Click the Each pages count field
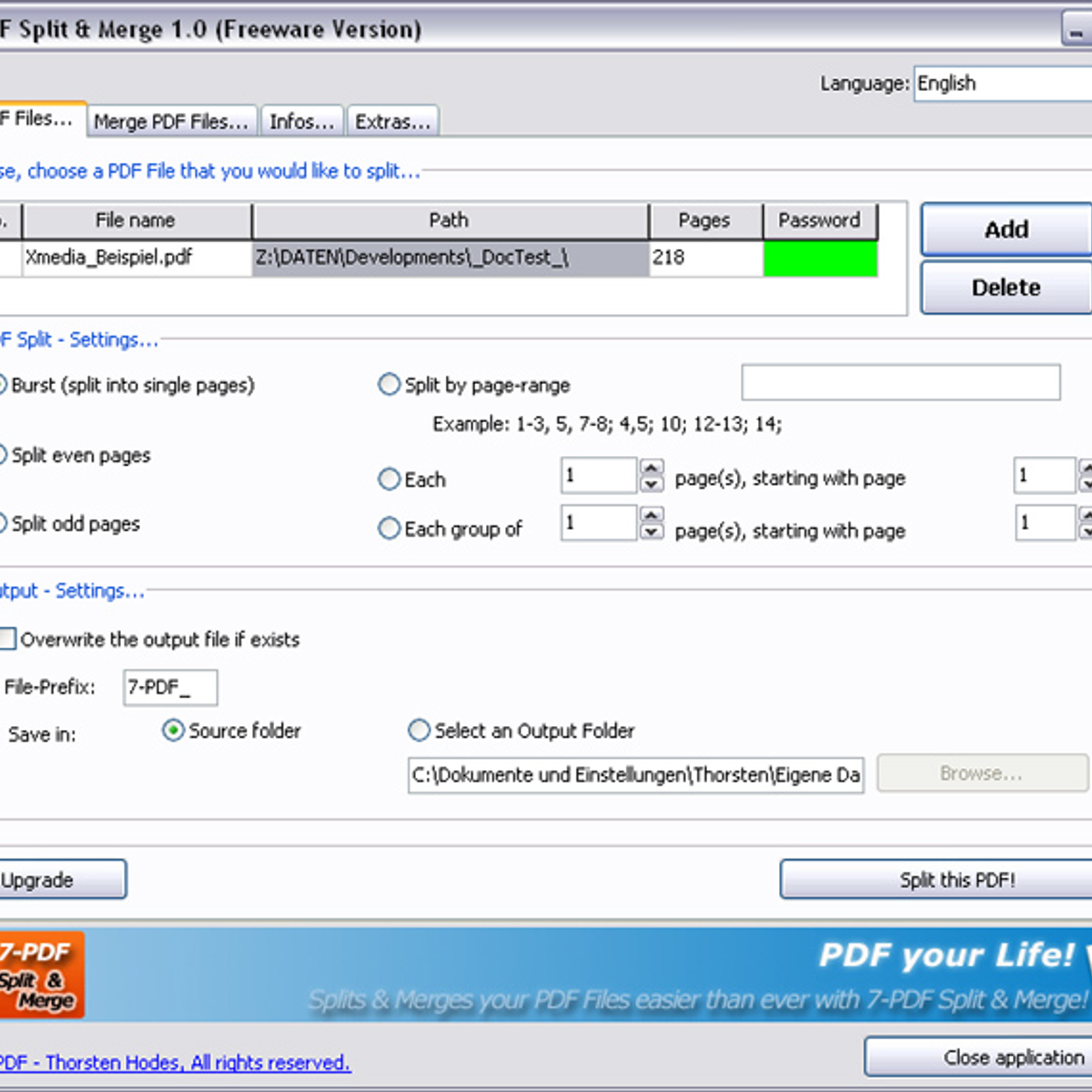1092x1092 pixels. click(x=599, y=475)
